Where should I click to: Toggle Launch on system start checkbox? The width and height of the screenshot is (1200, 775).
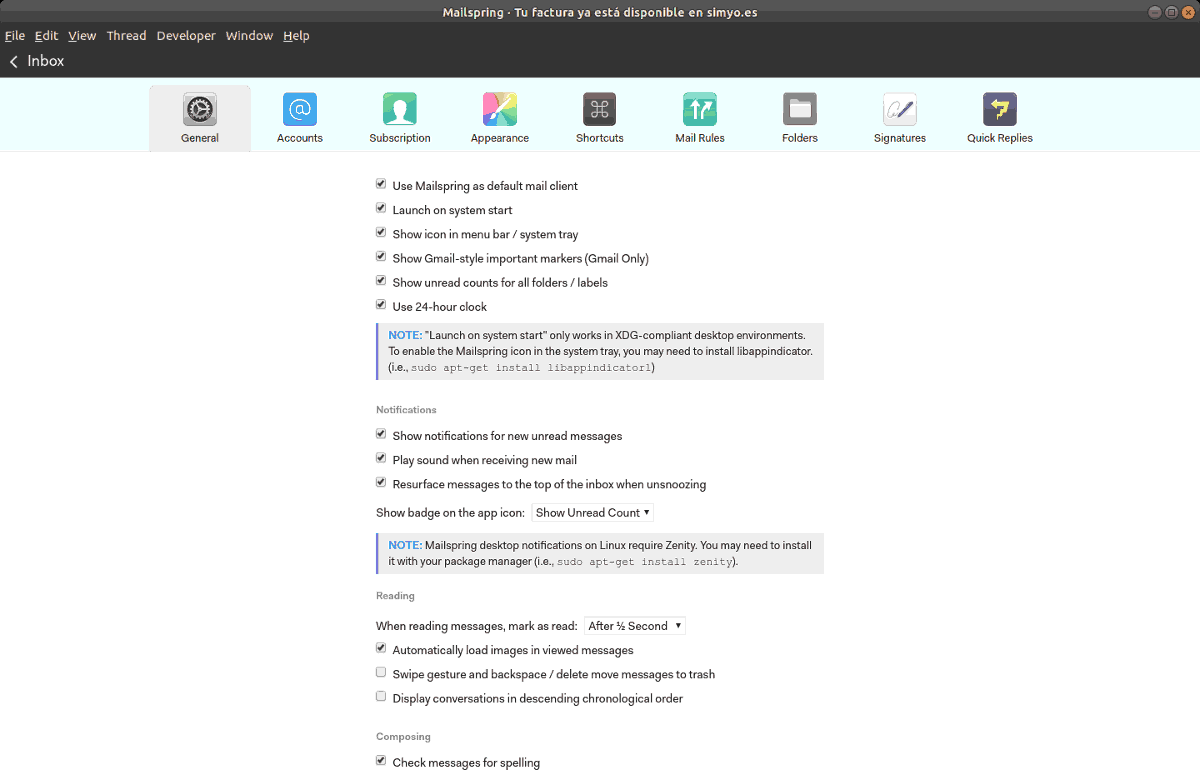(381, 208)
